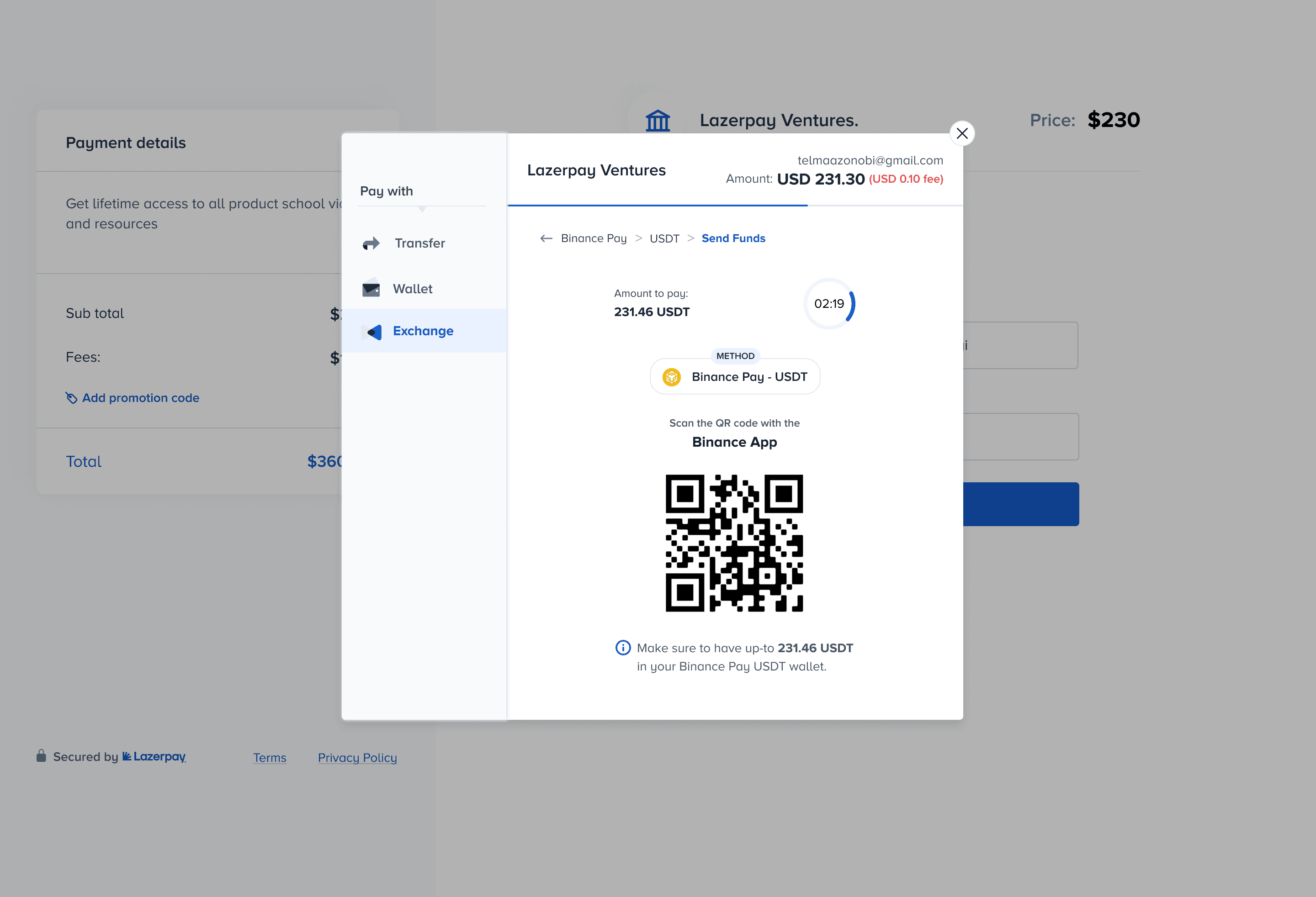1316x897 pixels.
Task: Click the 02:19 countdown timer
Action: 829,304
